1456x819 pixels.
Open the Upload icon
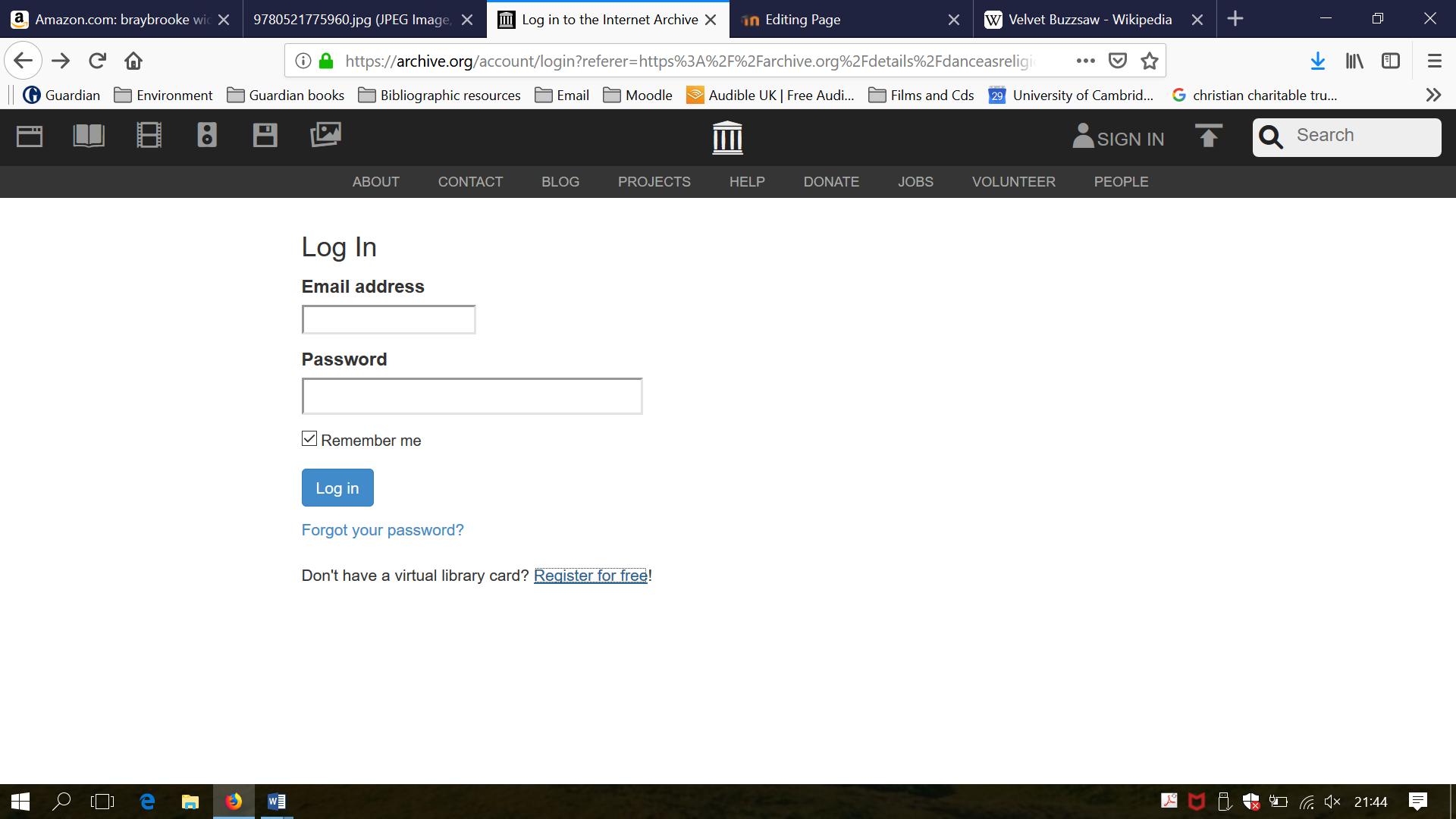point(1208,137)
